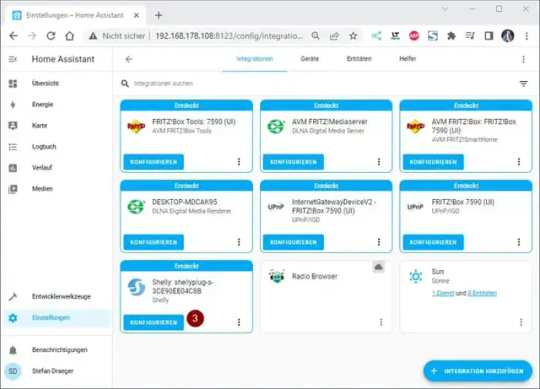This screenshot has width=540, height=389.
Task: Open the 8 Entitäten link on Sun card
Action: (482, 293)
